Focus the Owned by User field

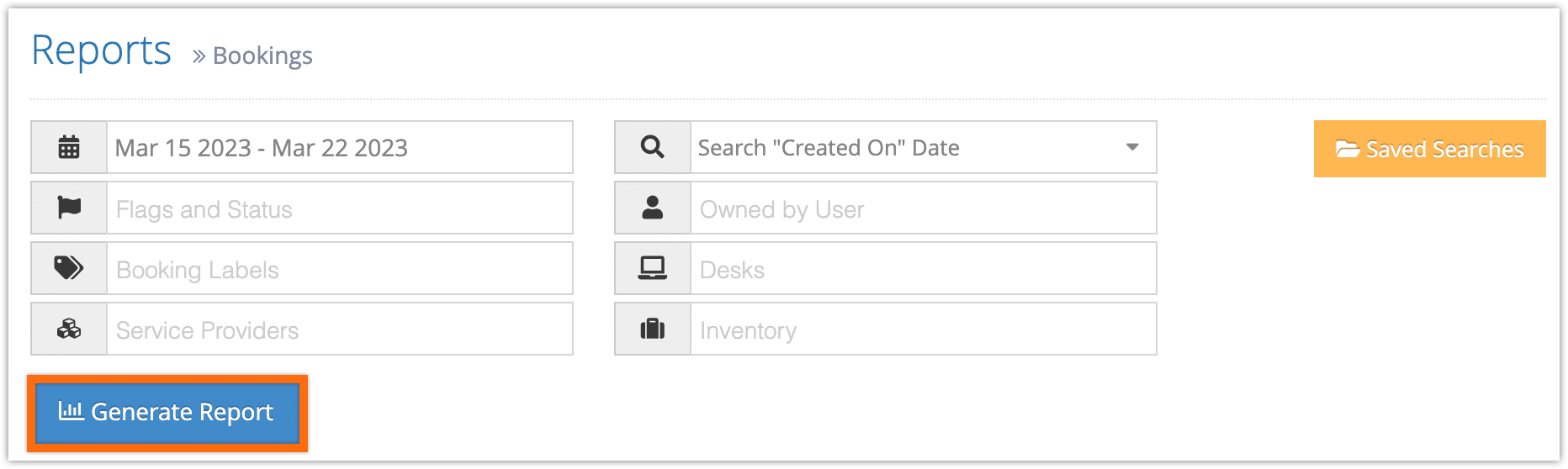pyautogui.click(x=924, y=208)
